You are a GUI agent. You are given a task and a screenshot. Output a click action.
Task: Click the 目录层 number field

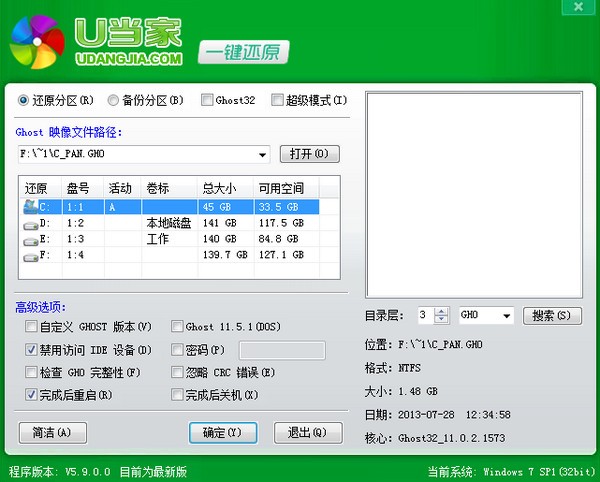(426, 315)
